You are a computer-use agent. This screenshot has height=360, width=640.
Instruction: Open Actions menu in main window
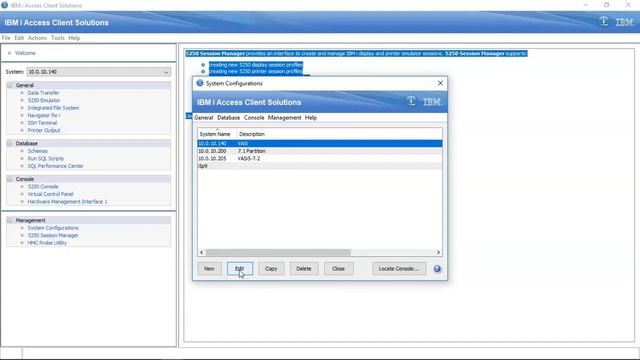(x=38, y=38)
